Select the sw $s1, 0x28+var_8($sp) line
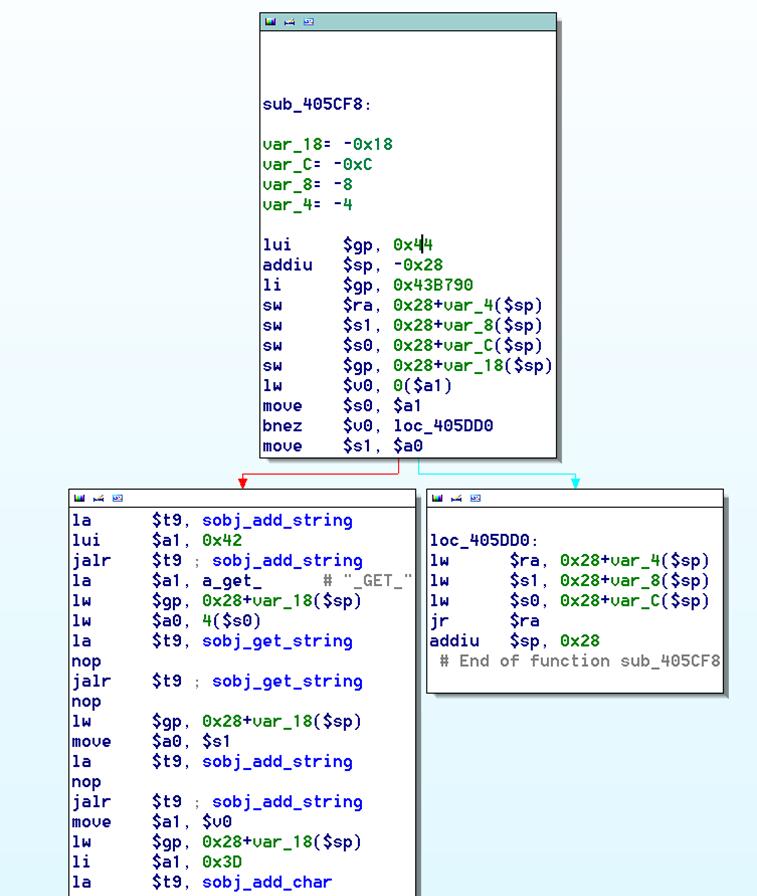Viewport: 757px width, 896px height. (402, 325)
